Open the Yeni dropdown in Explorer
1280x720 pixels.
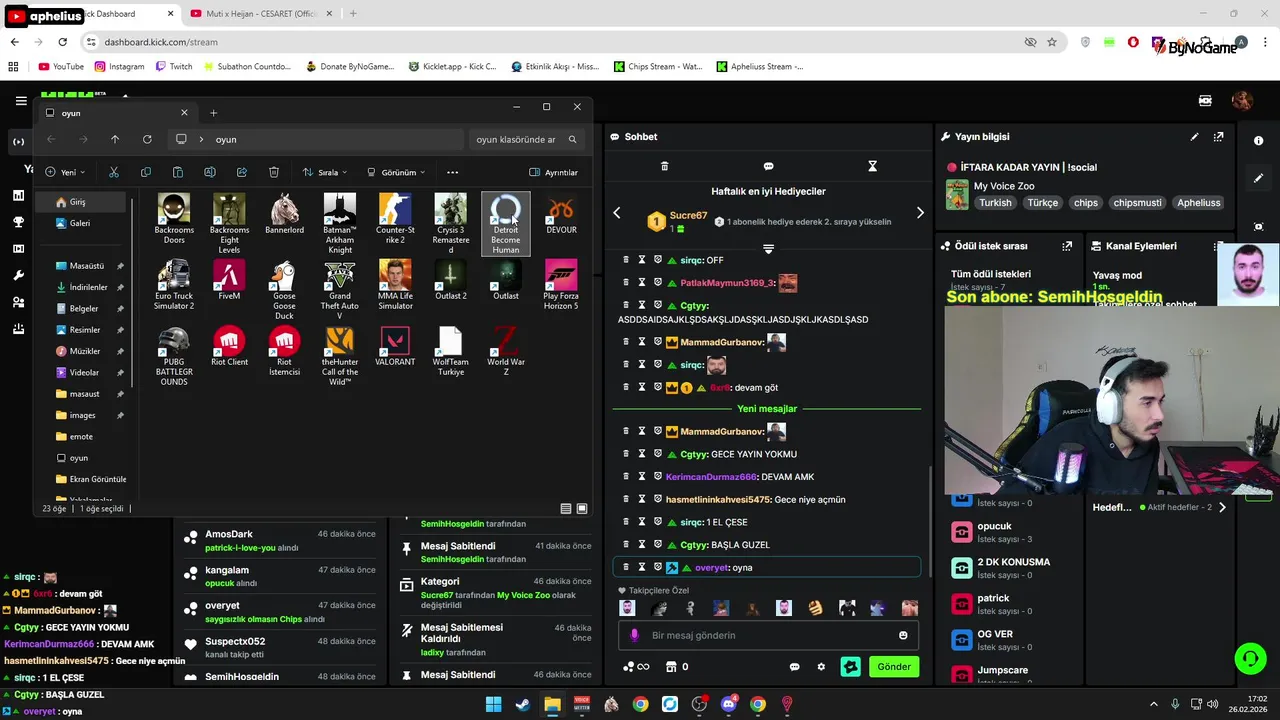point(65,172)
